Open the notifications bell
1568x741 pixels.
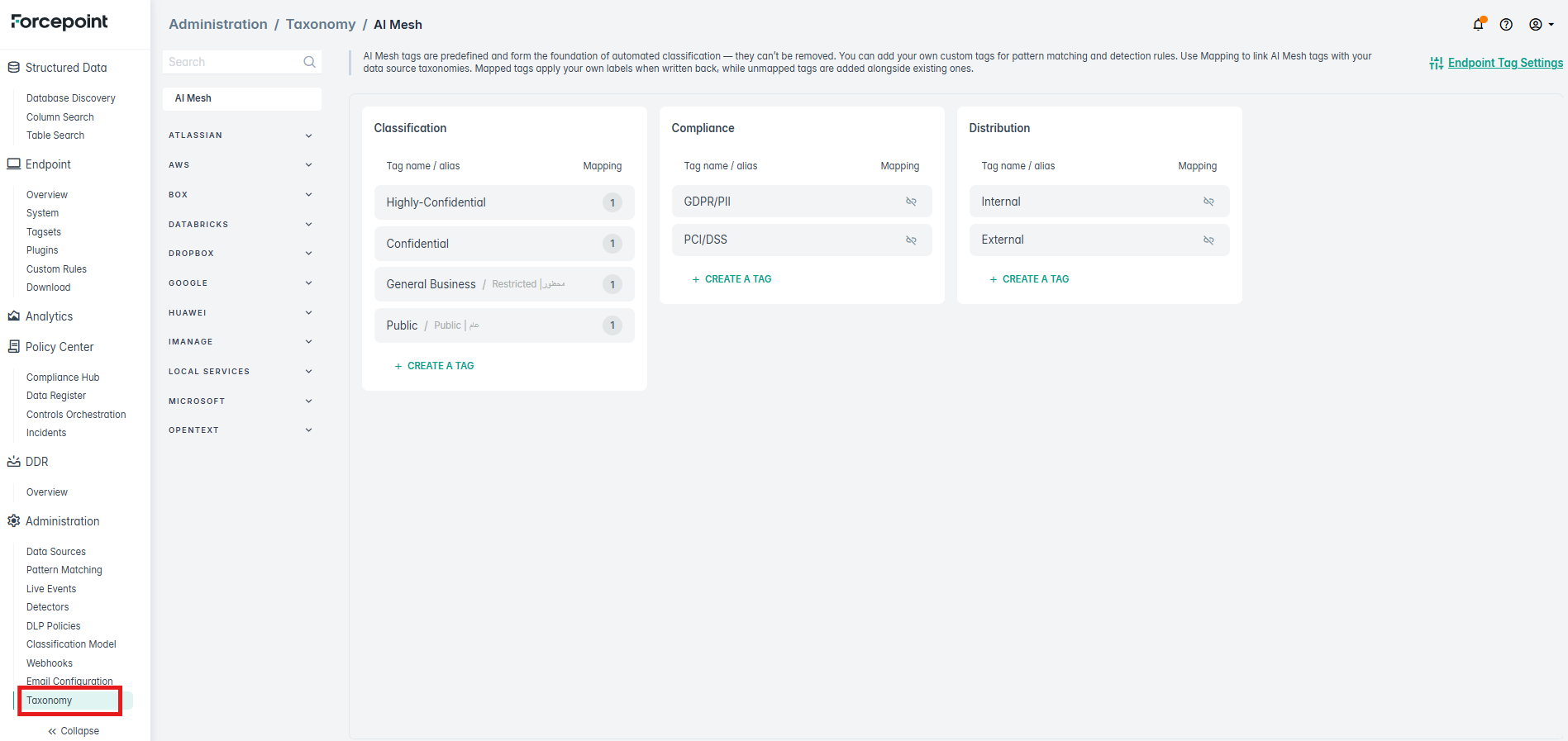point(1479,24)
